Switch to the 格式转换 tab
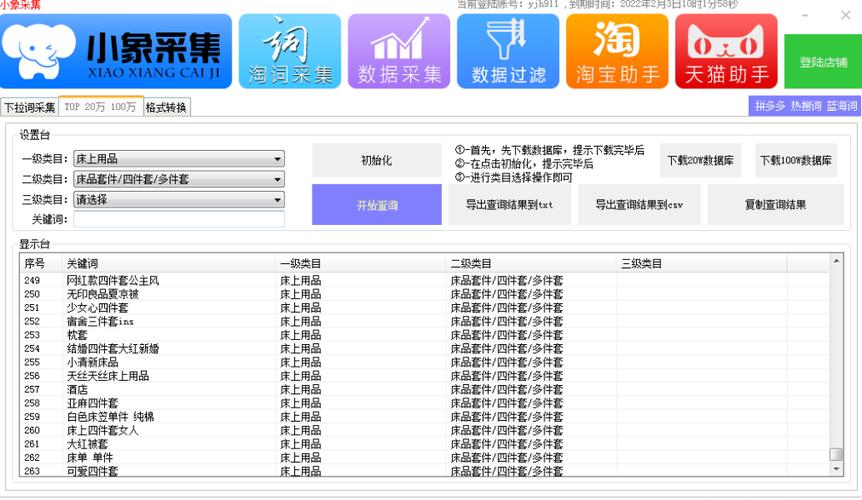The image size is (862, 500). tap(167, 107)
